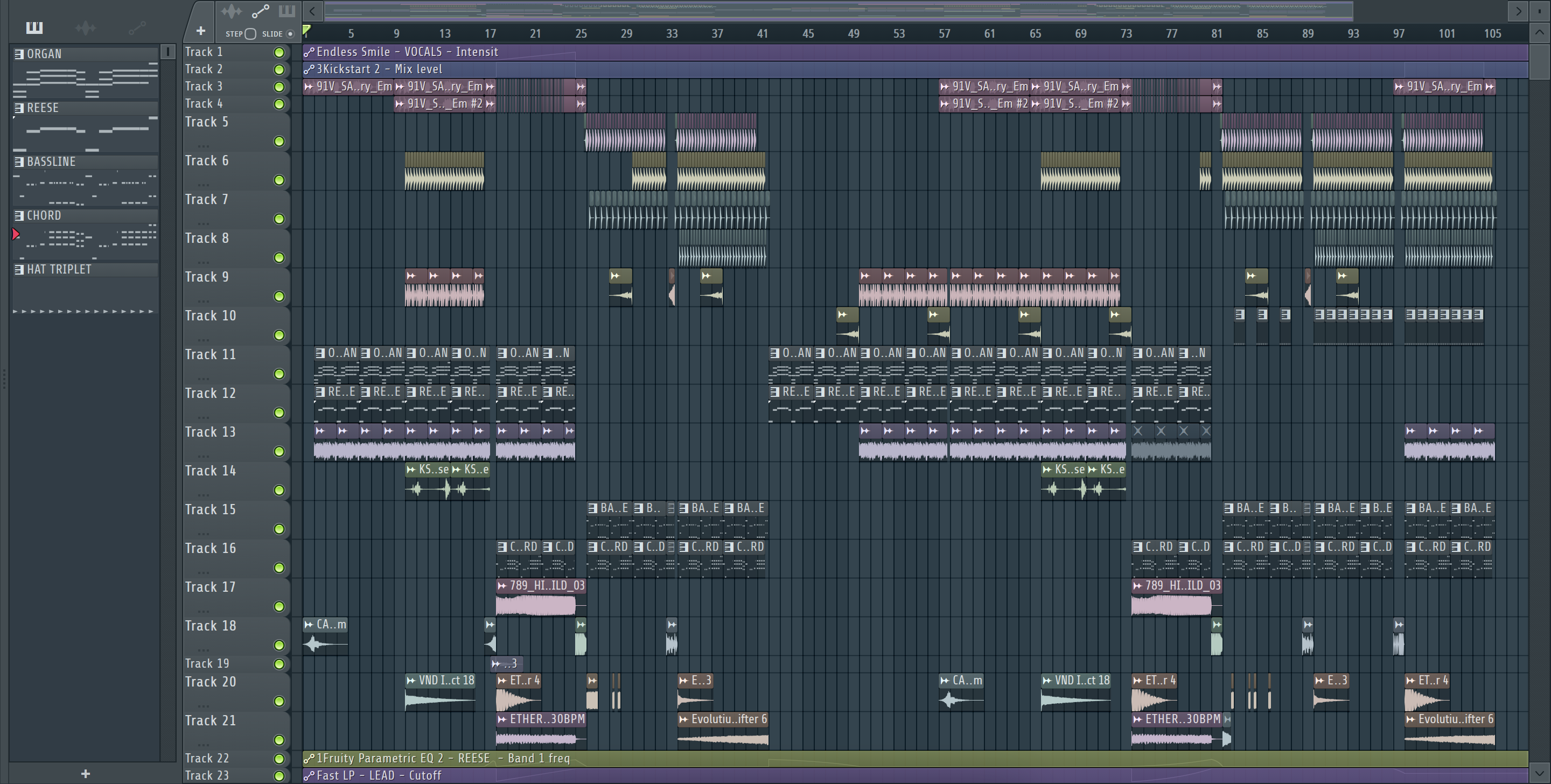Image resolution: width=1551 pixels, height=784 pixels.
Task: Open Fast LP LEAD Cutoff clip menu
Action: tap(309, 775)
